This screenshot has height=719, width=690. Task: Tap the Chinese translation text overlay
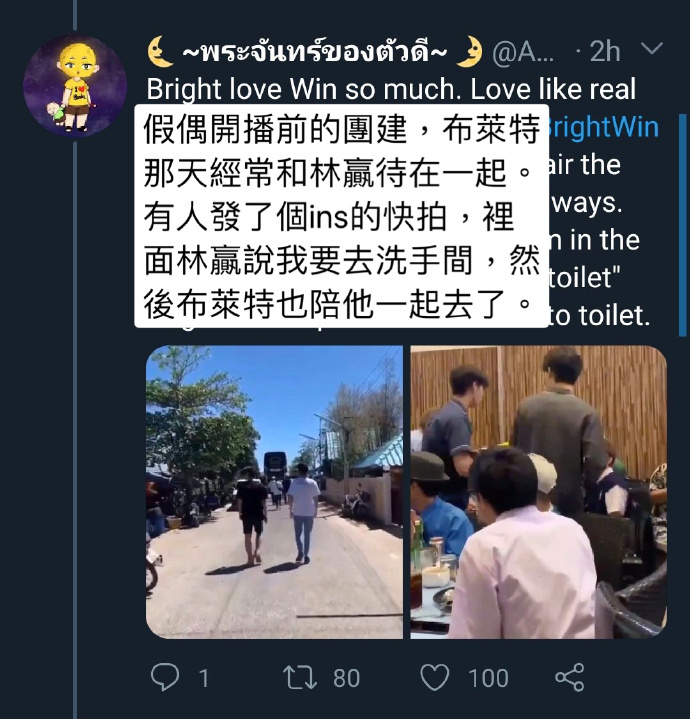[342, 216]
